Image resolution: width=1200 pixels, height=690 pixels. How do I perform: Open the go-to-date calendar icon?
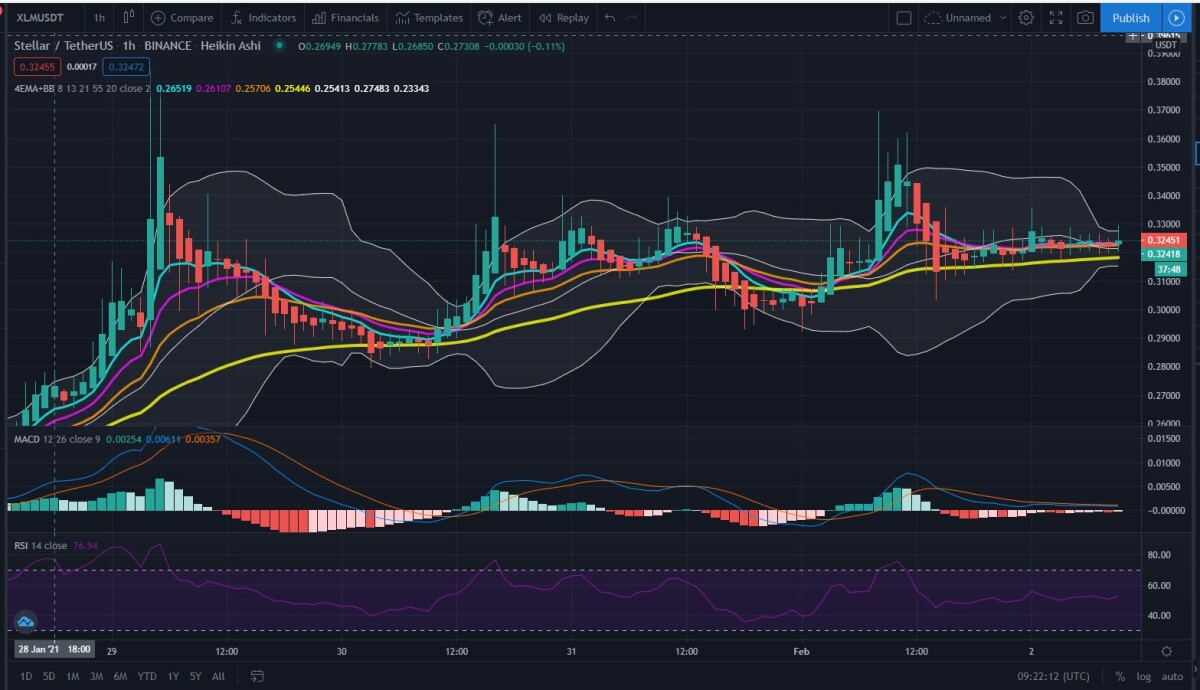point(257,676)
